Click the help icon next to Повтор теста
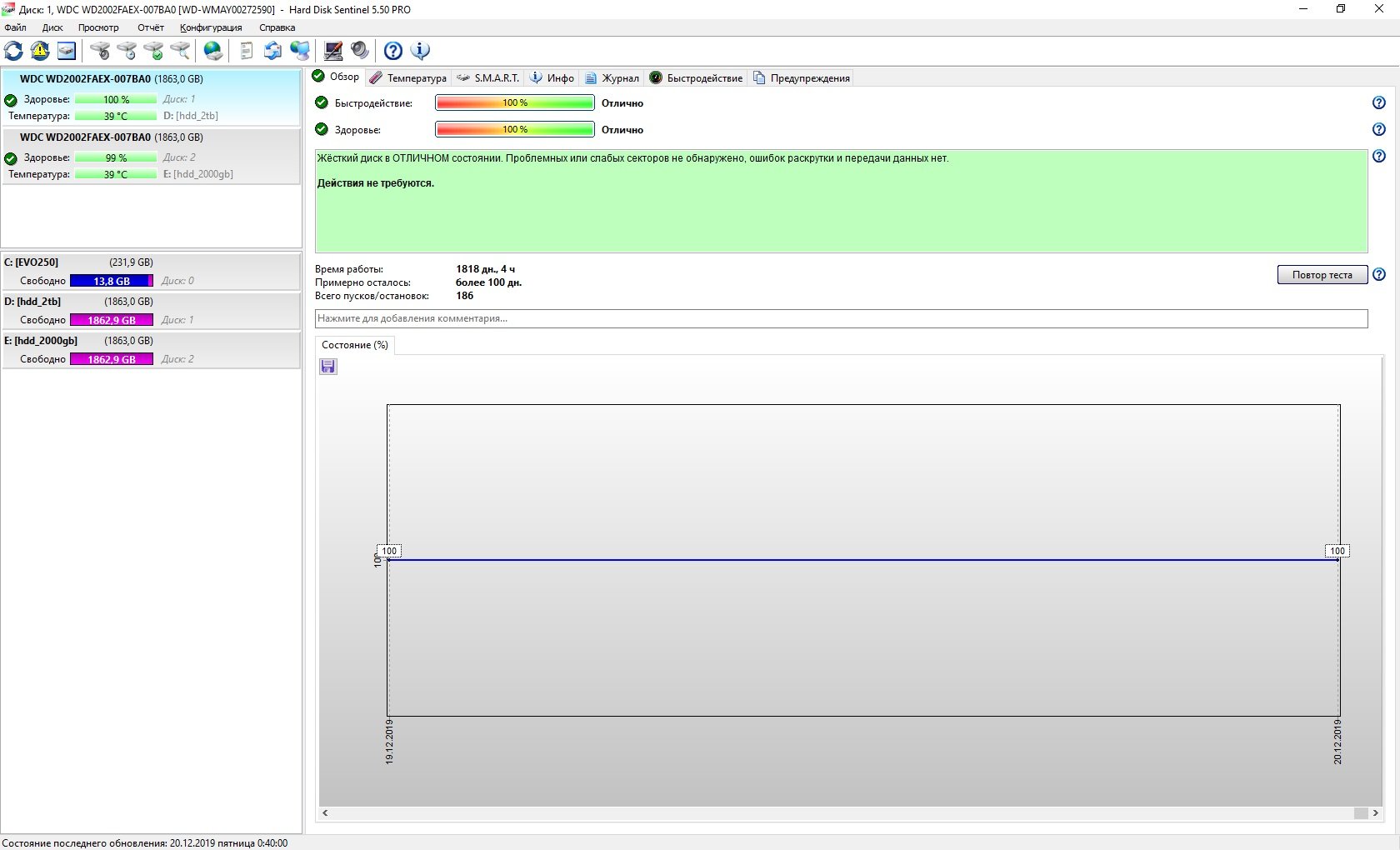This screenshot has height=850, width=1400. 1379,274
